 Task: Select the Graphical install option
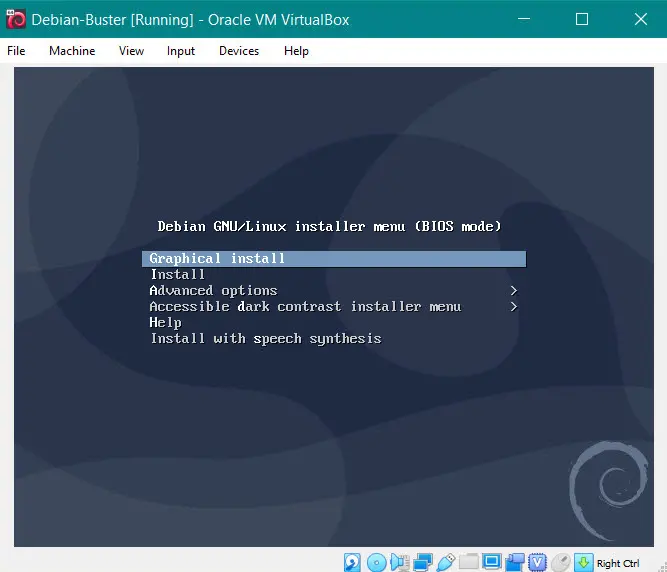(x=334, y=259)
